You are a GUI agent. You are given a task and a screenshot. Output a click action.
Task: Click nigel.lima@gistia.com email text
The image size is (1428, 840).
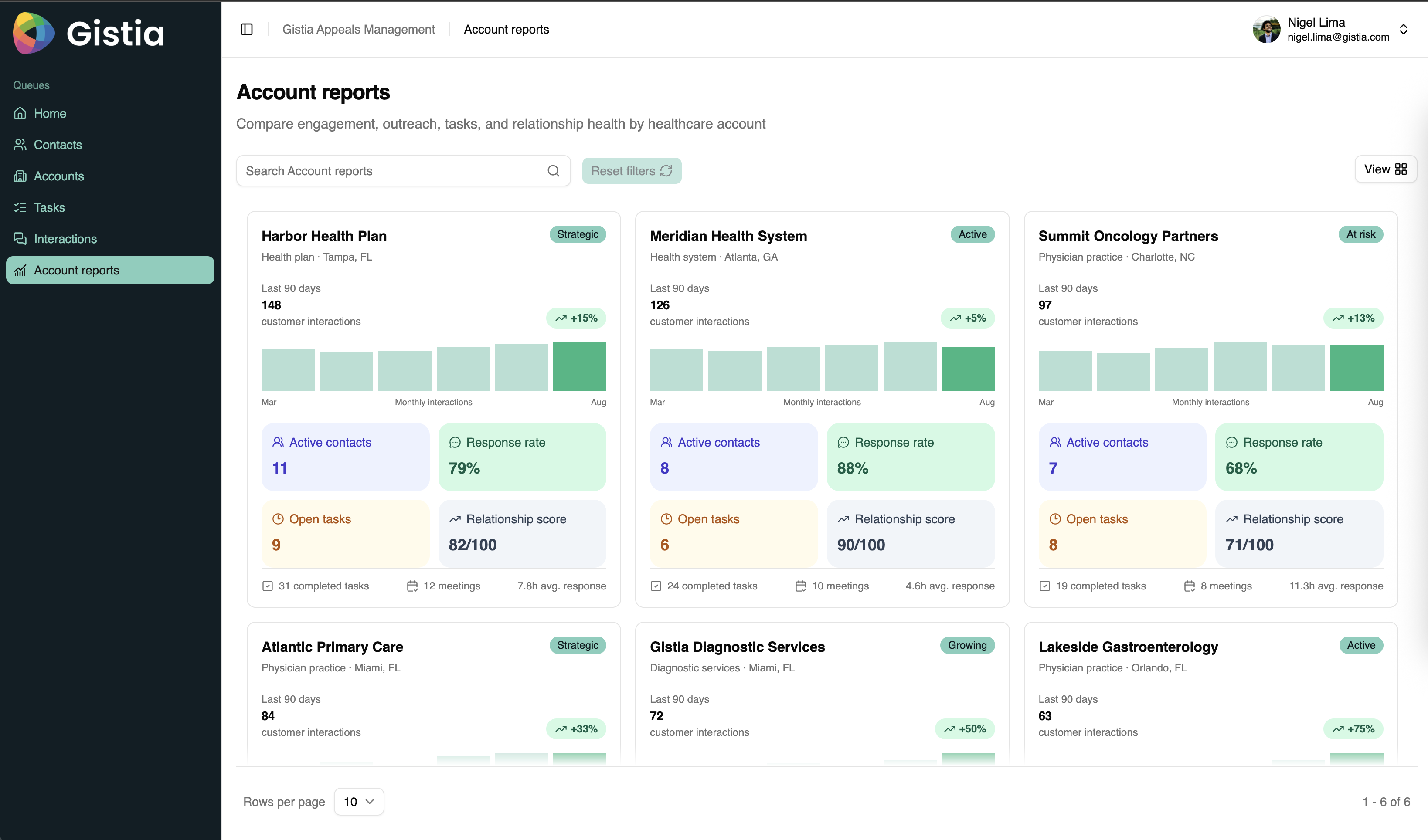point(1338,37)
